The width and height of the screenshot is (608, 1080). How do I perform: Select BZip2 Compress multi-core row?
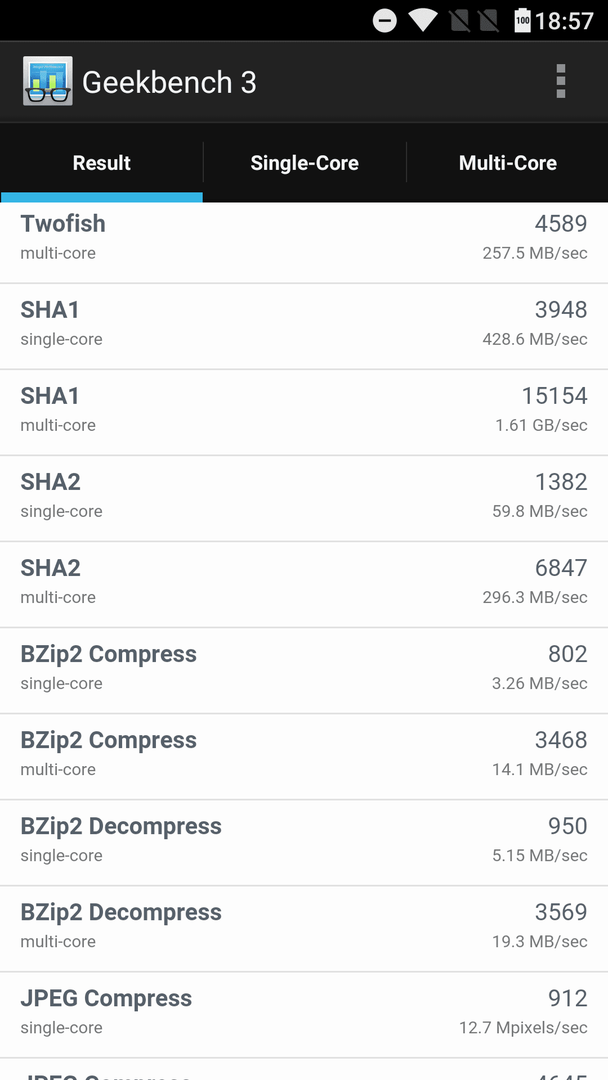coord(304,756)
